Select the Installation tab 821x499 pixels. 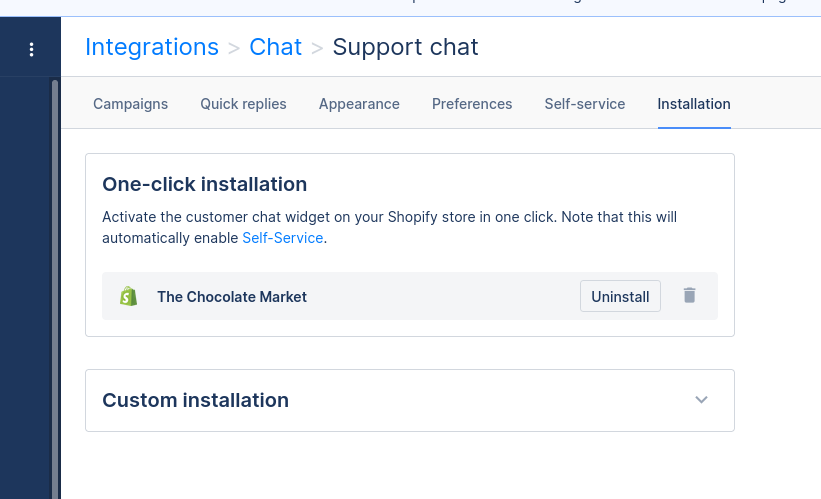coord(694,104)
